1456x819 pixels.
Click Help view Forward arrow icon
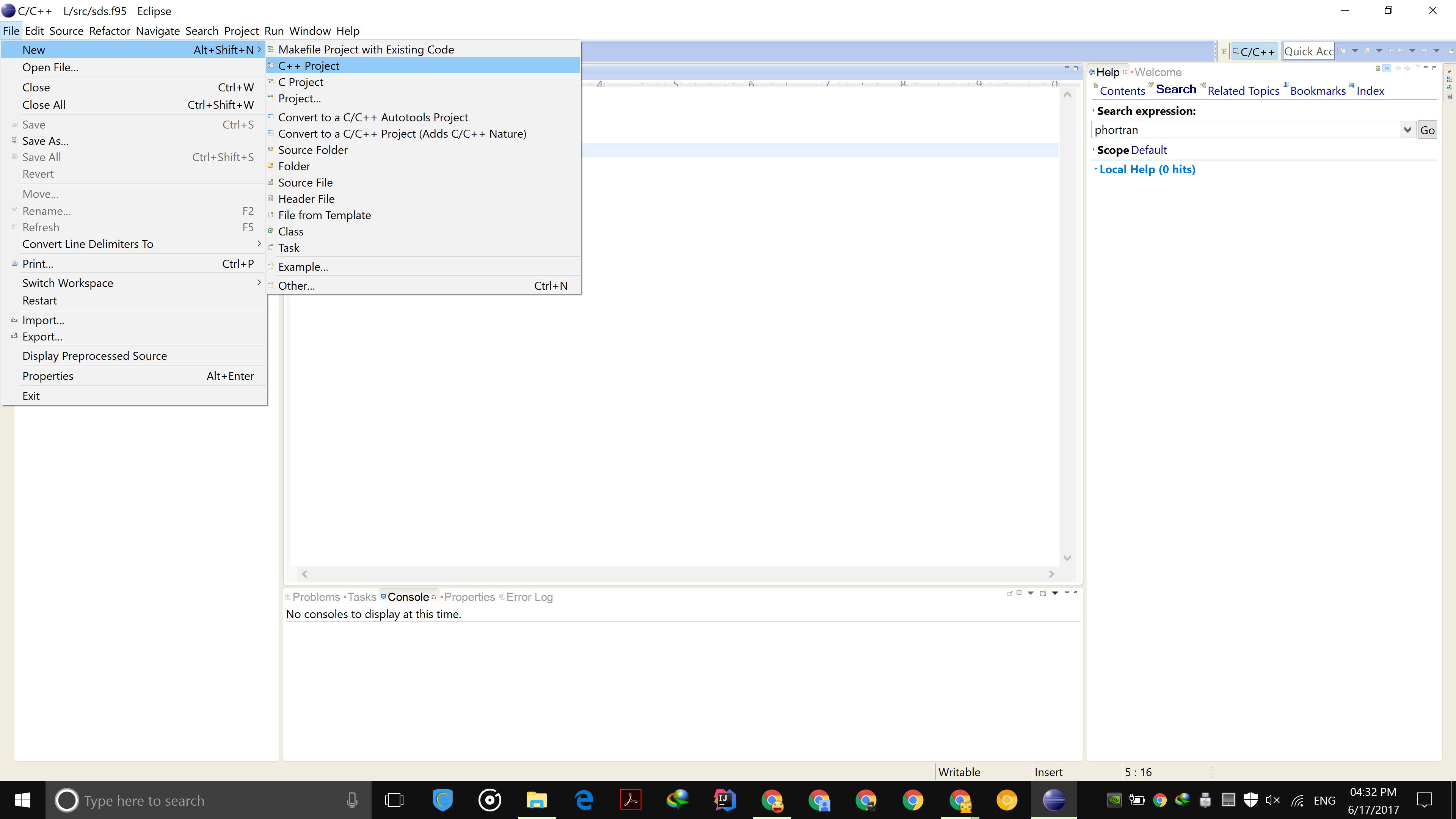coord(1407,68)
